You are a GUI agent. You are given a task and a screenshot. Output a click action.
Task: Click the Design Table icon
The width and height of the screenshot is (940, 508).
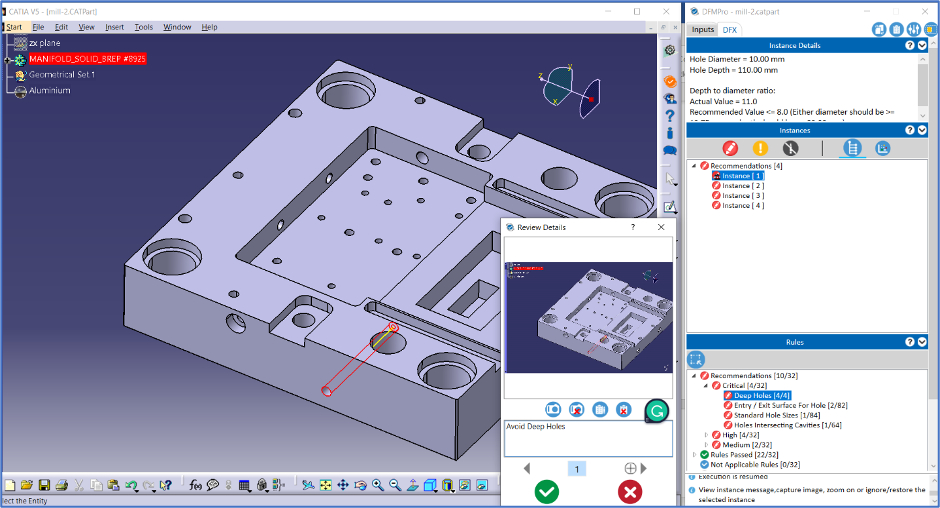(x=244, y=485)
